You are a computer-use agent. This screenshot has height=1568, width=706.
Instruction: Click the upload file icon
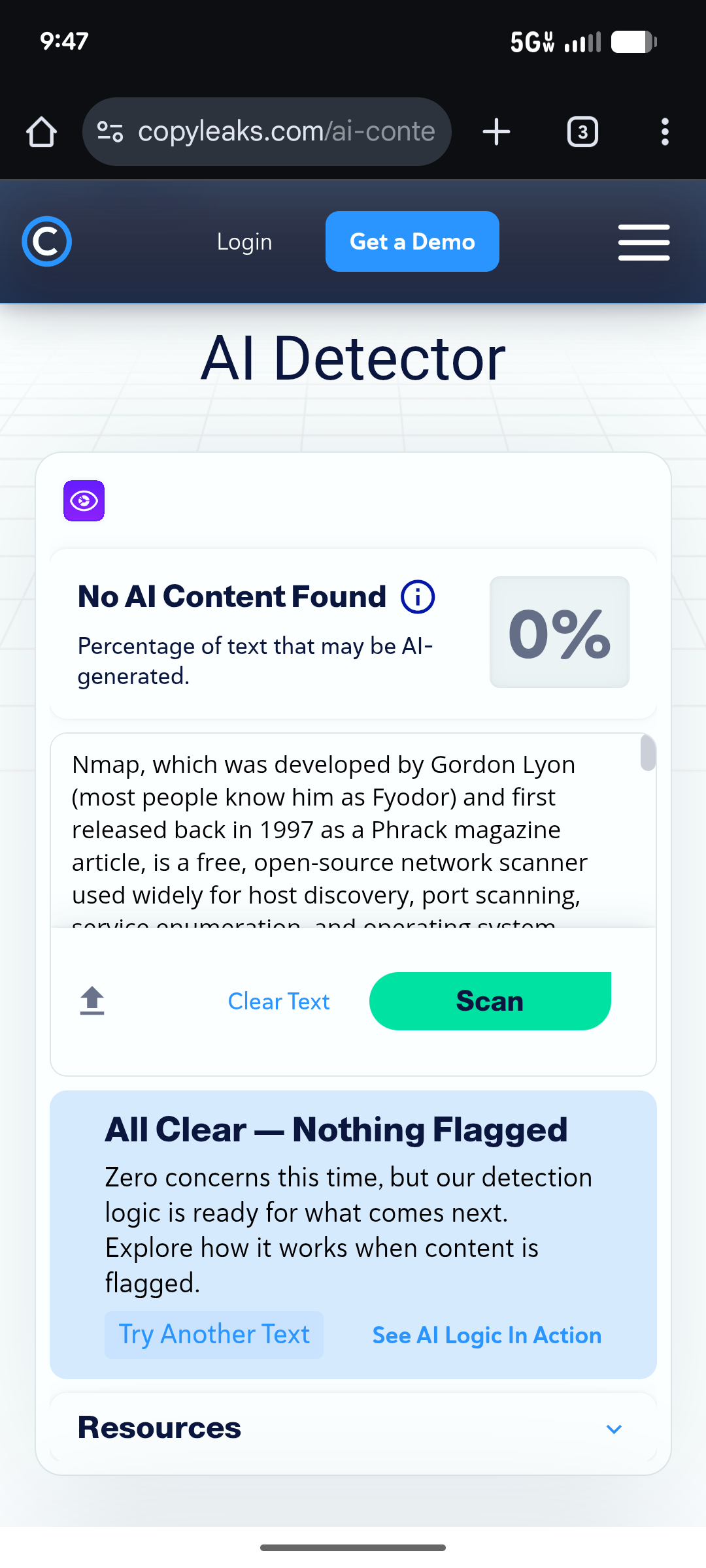click(x=92, y=1001)
